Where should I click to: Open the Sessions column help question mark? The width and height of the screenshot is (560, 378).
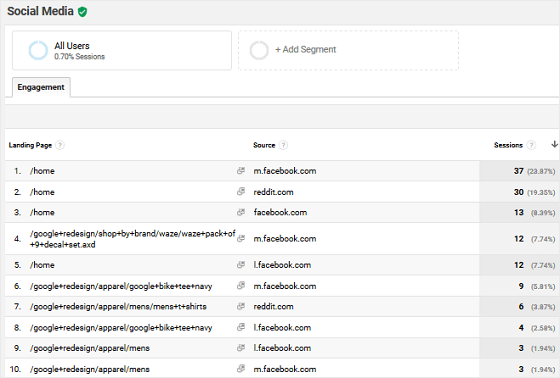click(531, 145)
